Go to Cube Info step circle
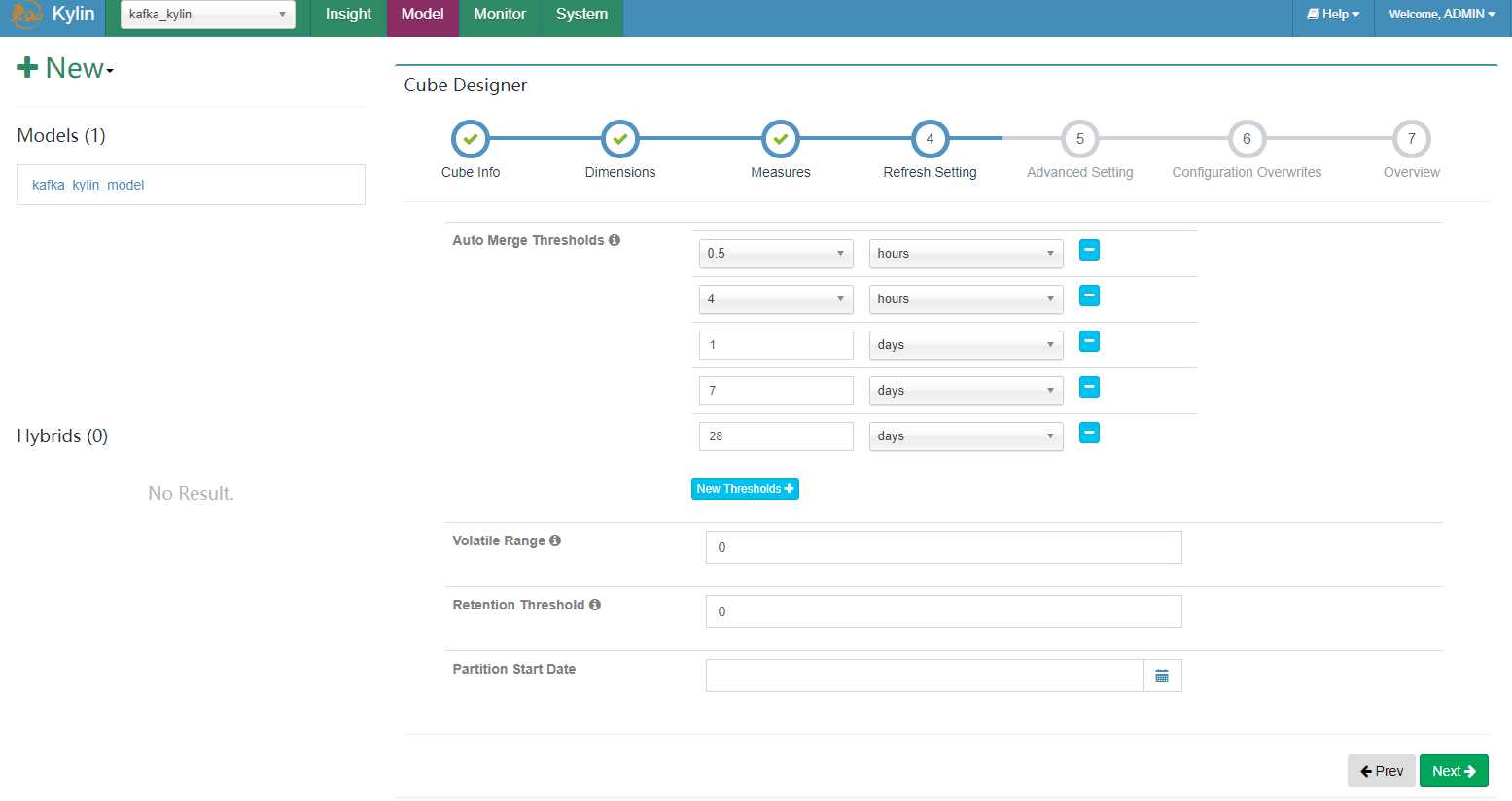The image size is (1512, 801). pos(471,139)
